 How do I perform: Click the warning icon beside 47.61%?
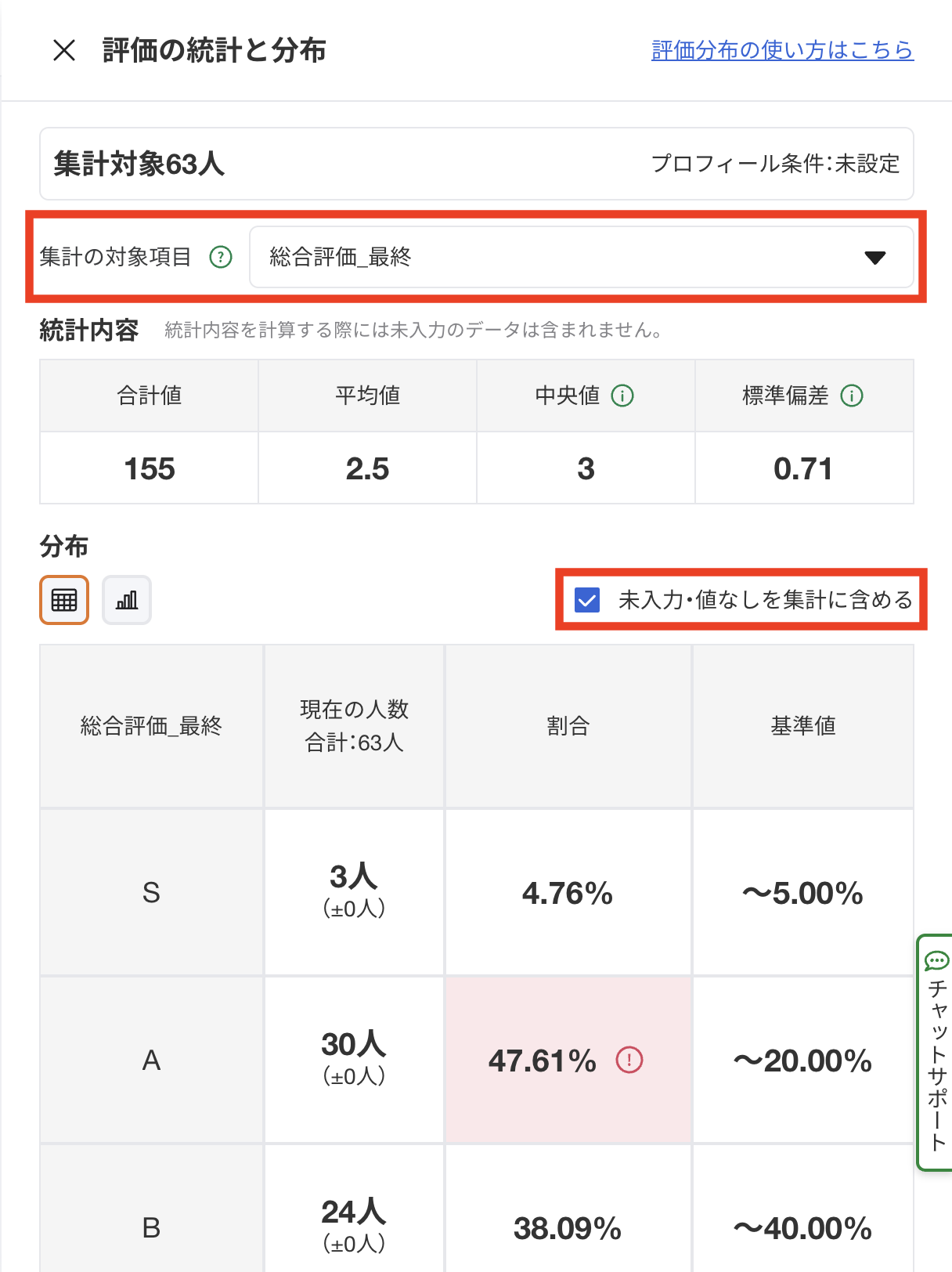(629, 1061)
